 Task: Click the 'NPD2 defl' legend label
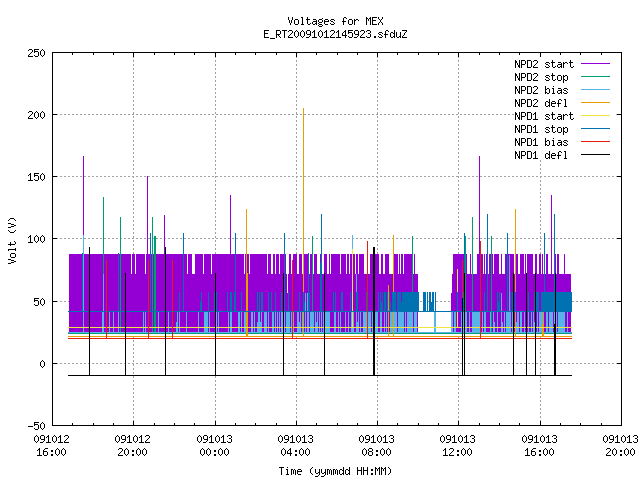[541, 103]
